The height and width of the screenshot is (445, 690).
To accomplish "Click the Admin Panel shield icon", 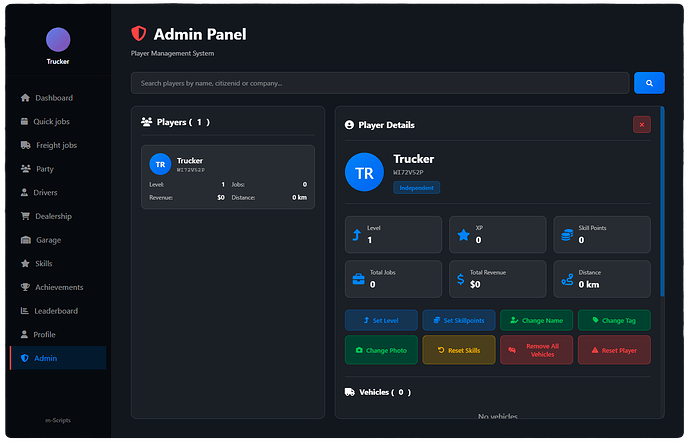I will [x=139, y=34].
